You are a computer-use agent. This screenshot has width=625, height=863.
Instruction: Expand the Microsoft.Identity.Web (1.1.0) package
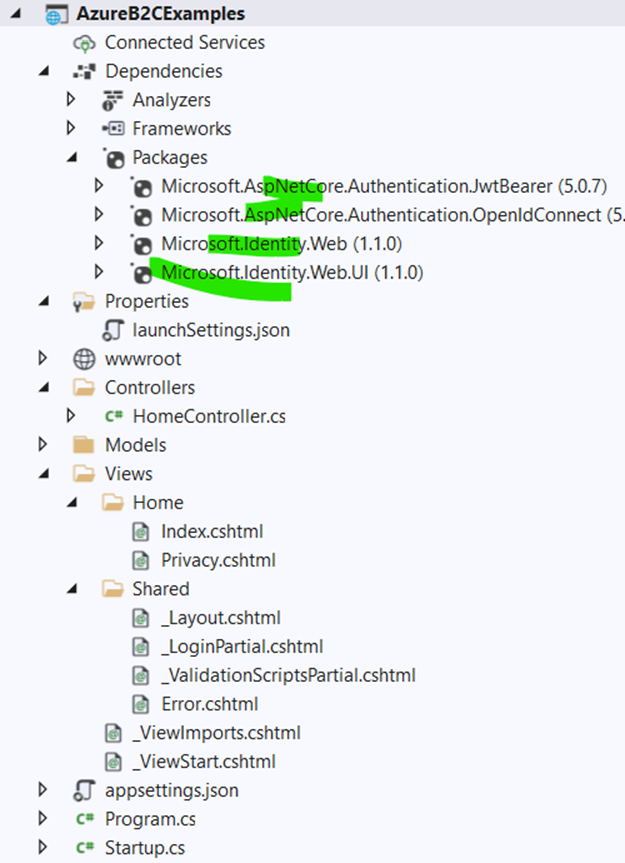pyautogui.click(x=99, y=243)
